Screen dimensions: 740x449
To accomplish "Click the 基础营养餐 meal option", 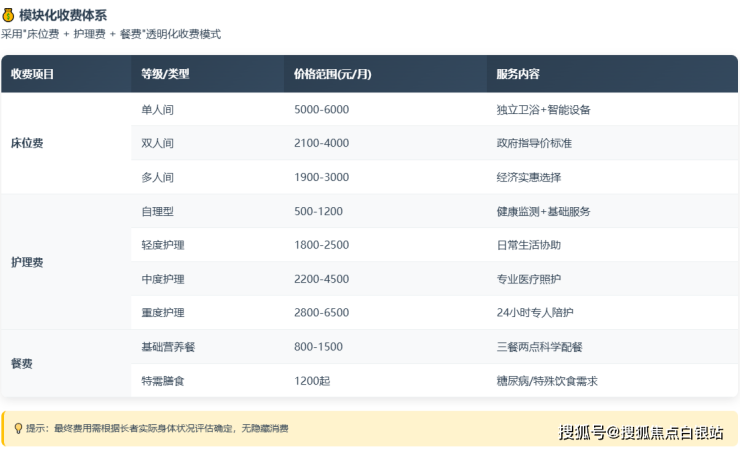I will point(168,347).
